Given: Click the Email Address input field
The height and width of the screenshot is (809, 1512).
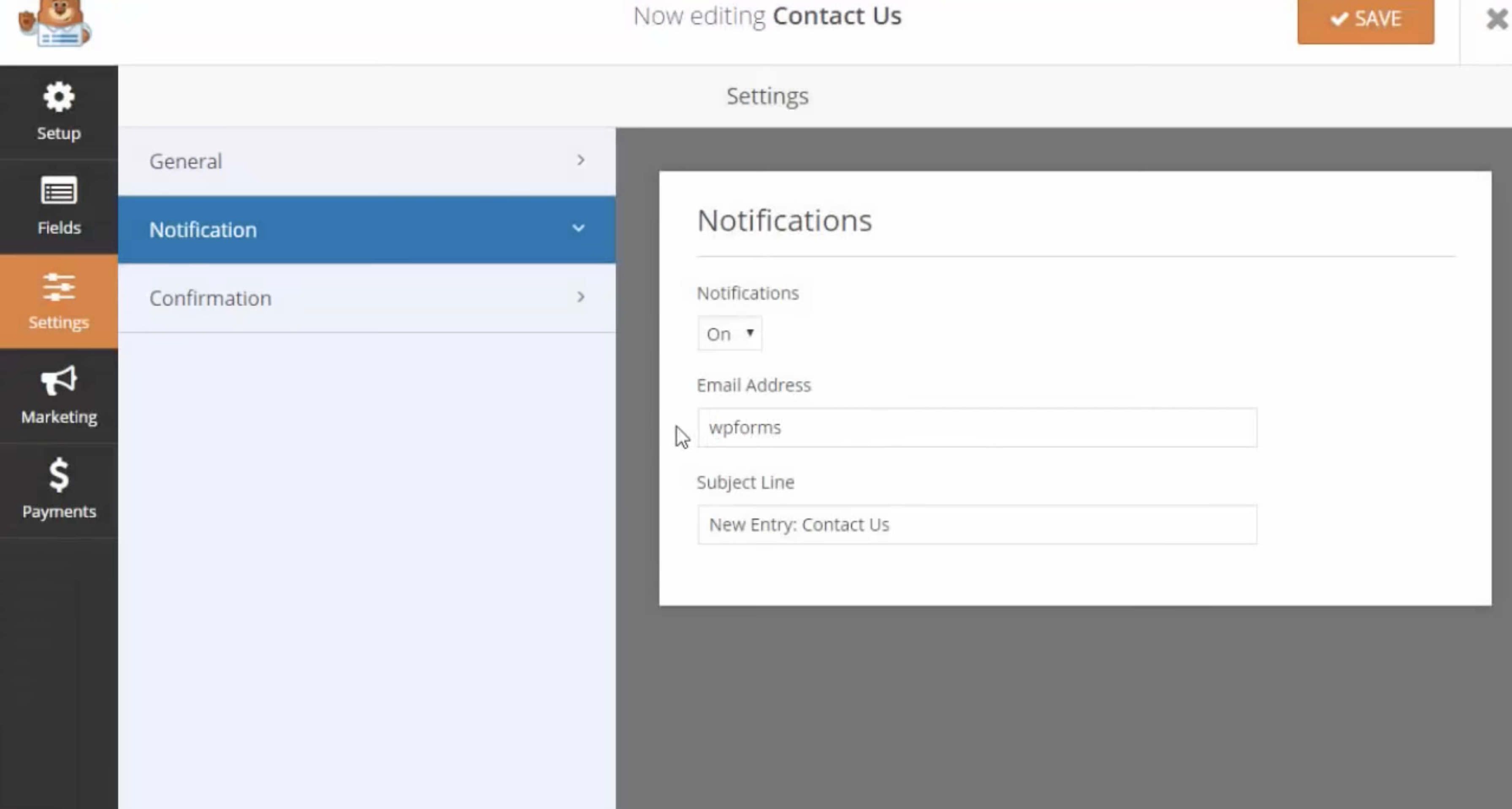Looking at the screenshot, I should tap(977, 427).
